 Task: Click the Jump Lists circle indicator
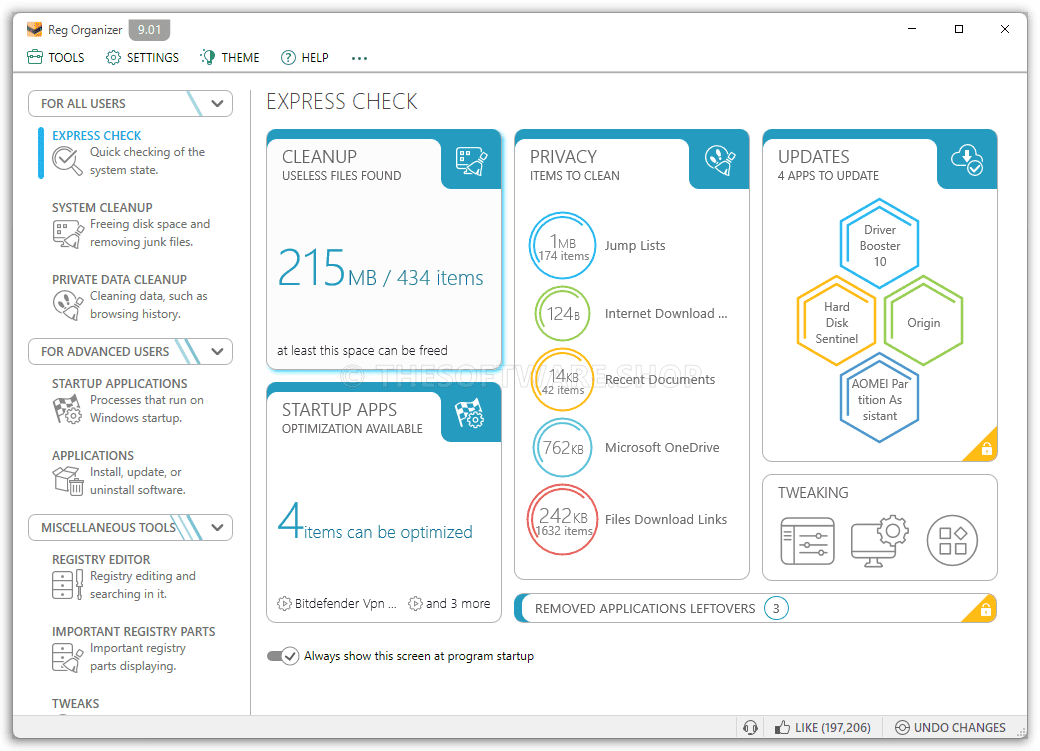(x=562, y=245)
